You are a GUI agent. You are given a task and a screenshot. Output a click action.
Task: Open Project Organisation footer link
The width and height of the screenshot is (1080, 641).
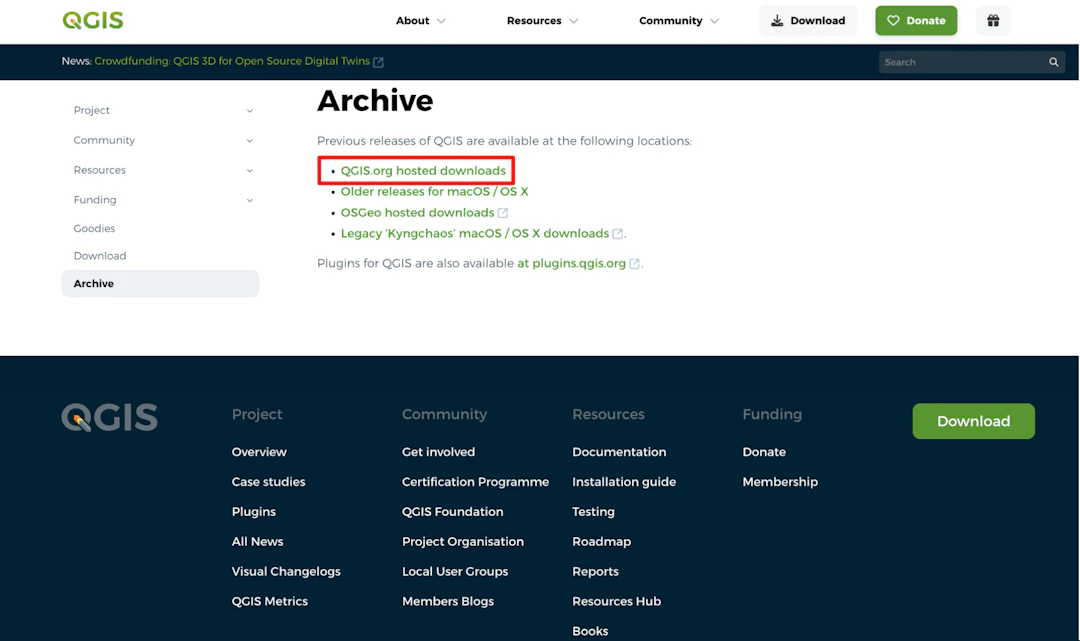[463, 541]
